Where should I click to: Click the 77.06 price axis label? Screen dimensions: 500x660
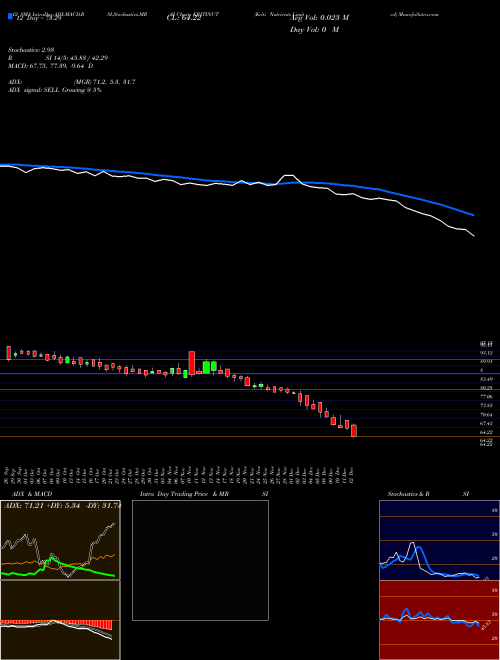click(486, 397)
